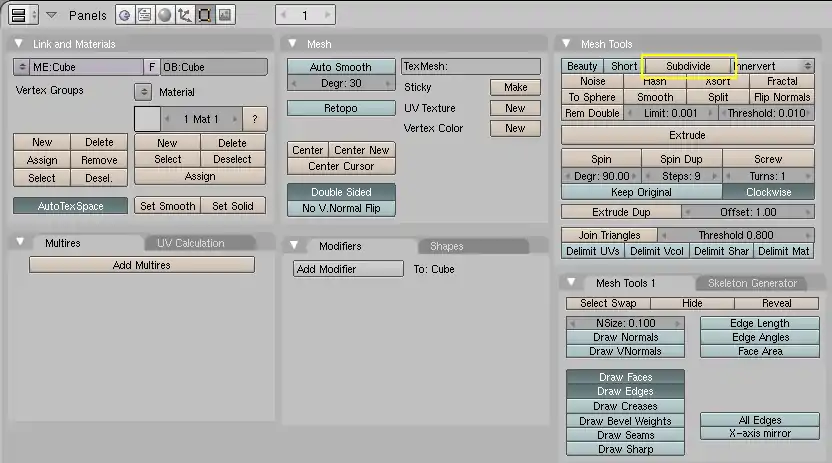The image size is (832, 463).
Task: Collapse the Link and Materials panel
Action: [19, 43]
